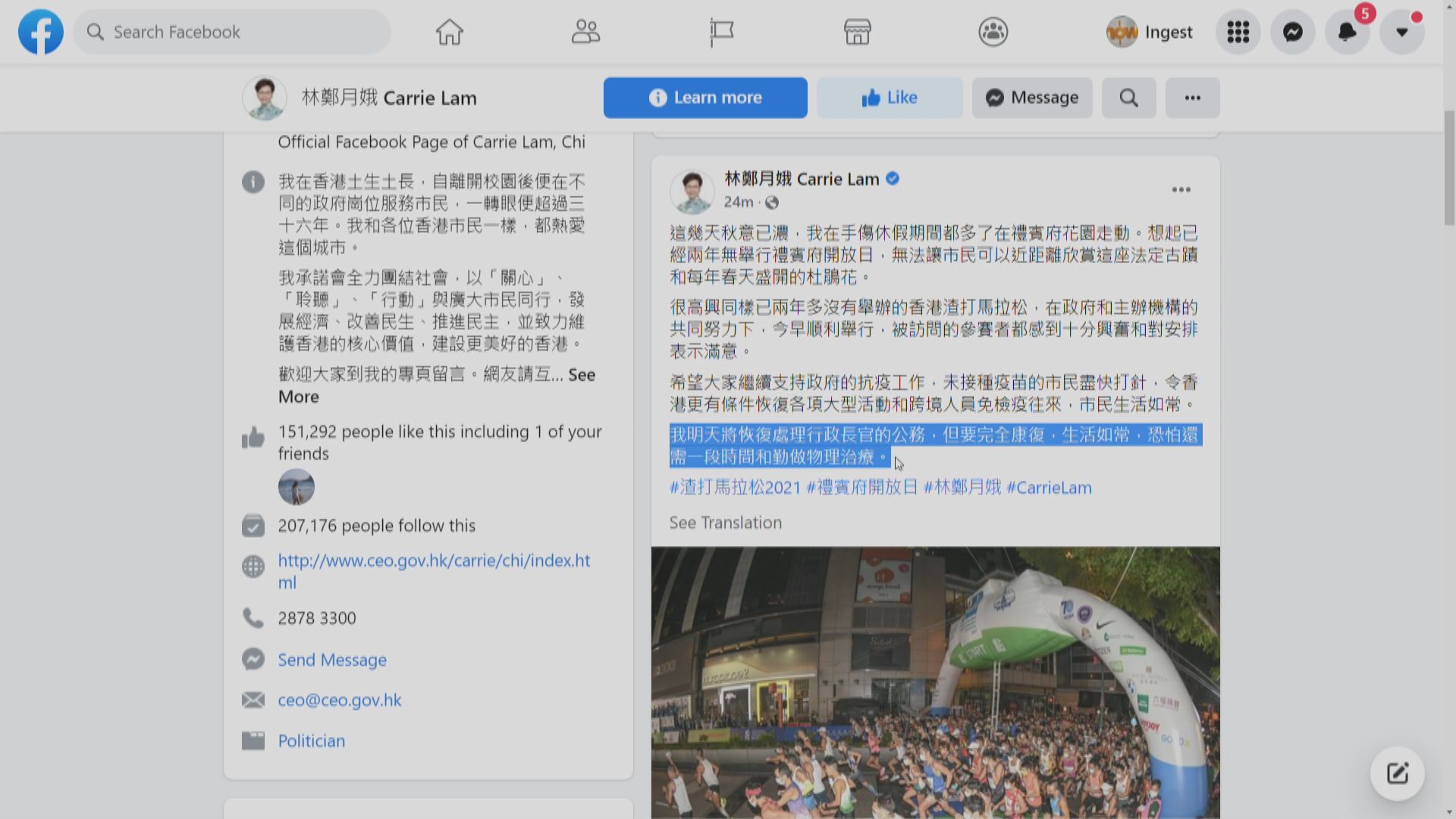Expand the See More about text

pyautogui.click(x=581, y=375)
